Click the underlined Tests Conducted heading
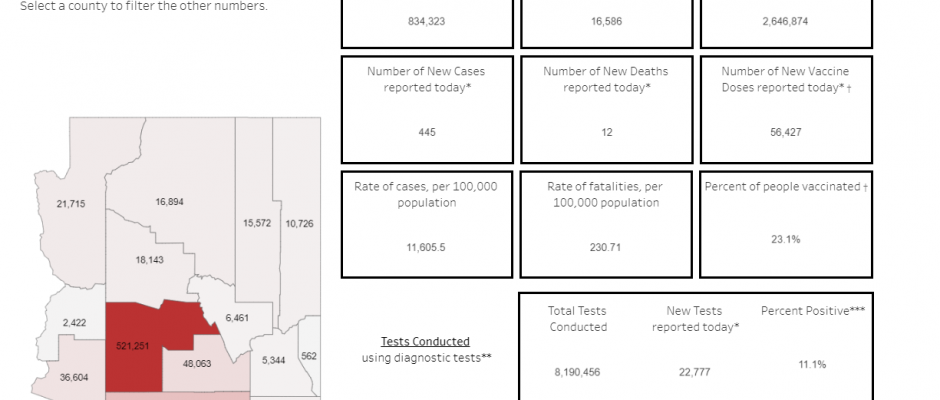940x400 pixels. tap(426, 342)
